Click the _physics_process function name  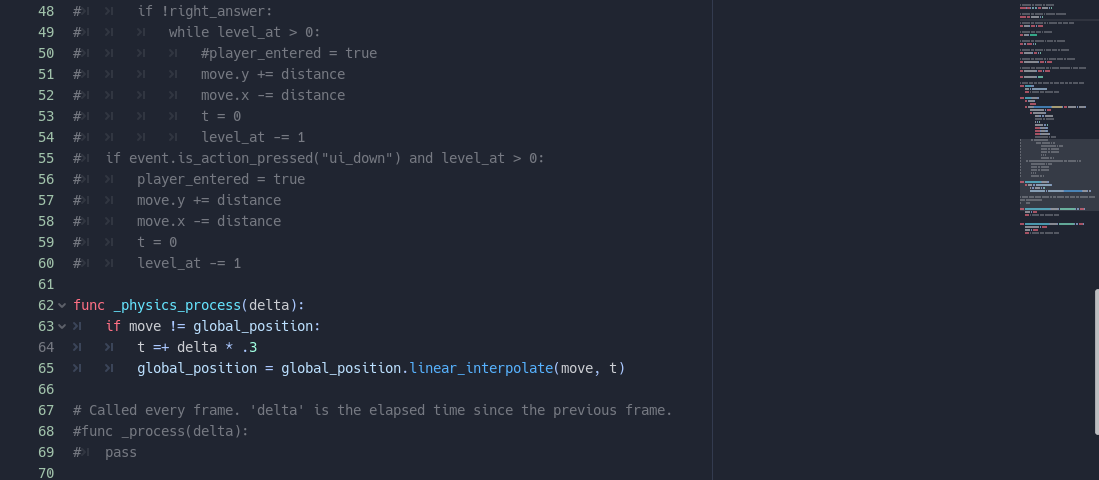[177, 306]
